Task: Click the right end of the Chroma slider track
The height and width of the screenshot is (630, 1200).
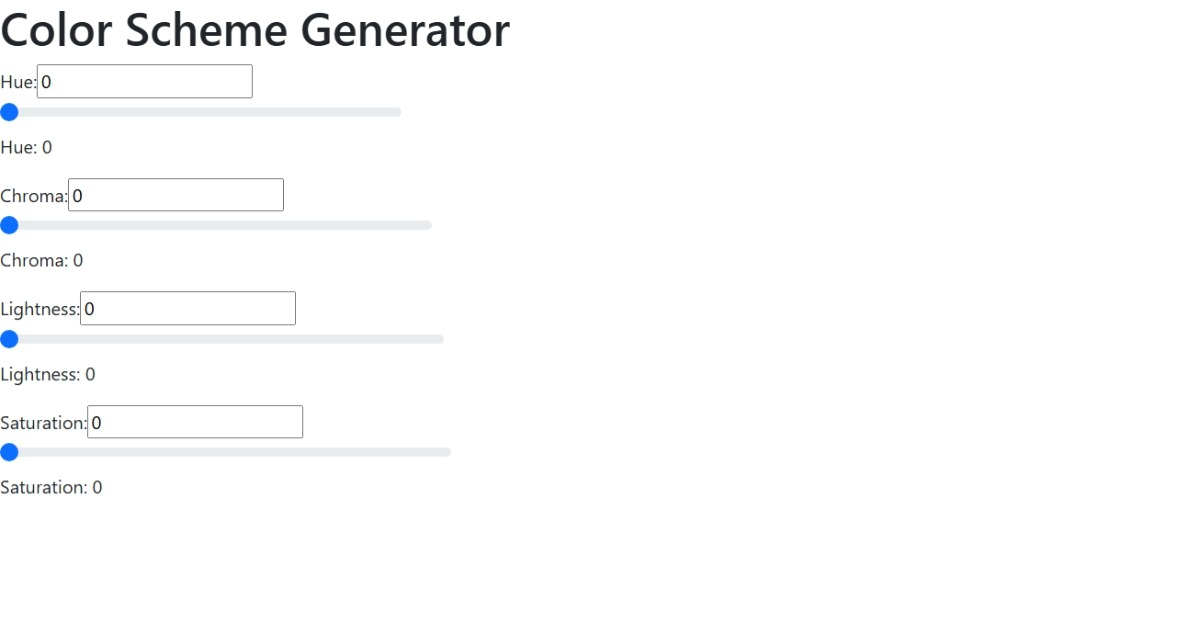Action: (x=427, y=225)
